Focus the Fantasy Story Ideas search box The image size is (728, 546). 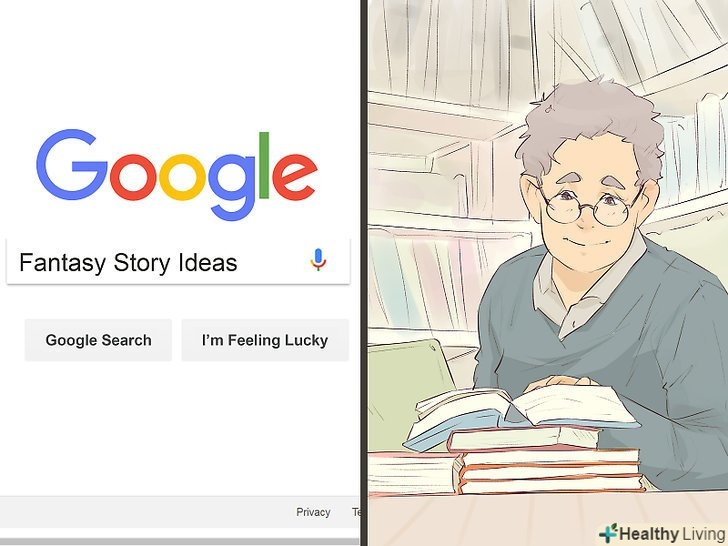pyautogui.click(x=178, y=262)
